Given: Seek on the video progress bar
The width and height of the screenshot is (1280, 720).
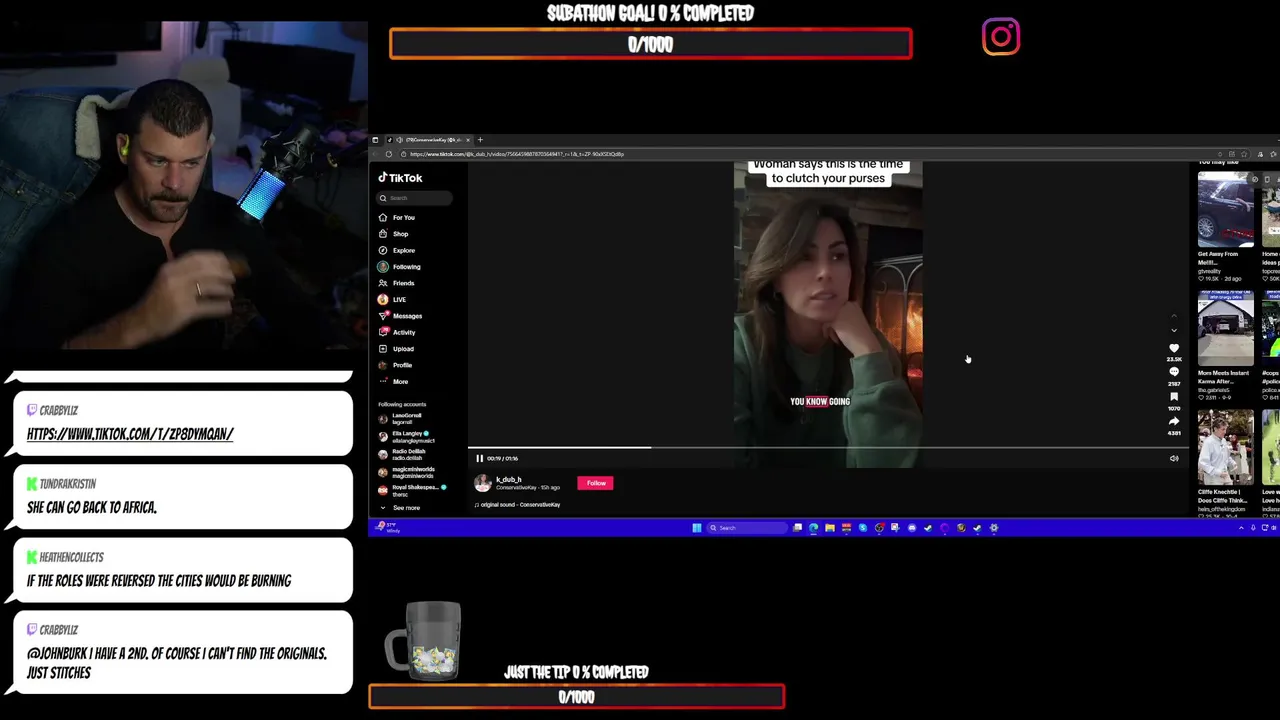Looking at the screenshot, I should pos(828,448).
